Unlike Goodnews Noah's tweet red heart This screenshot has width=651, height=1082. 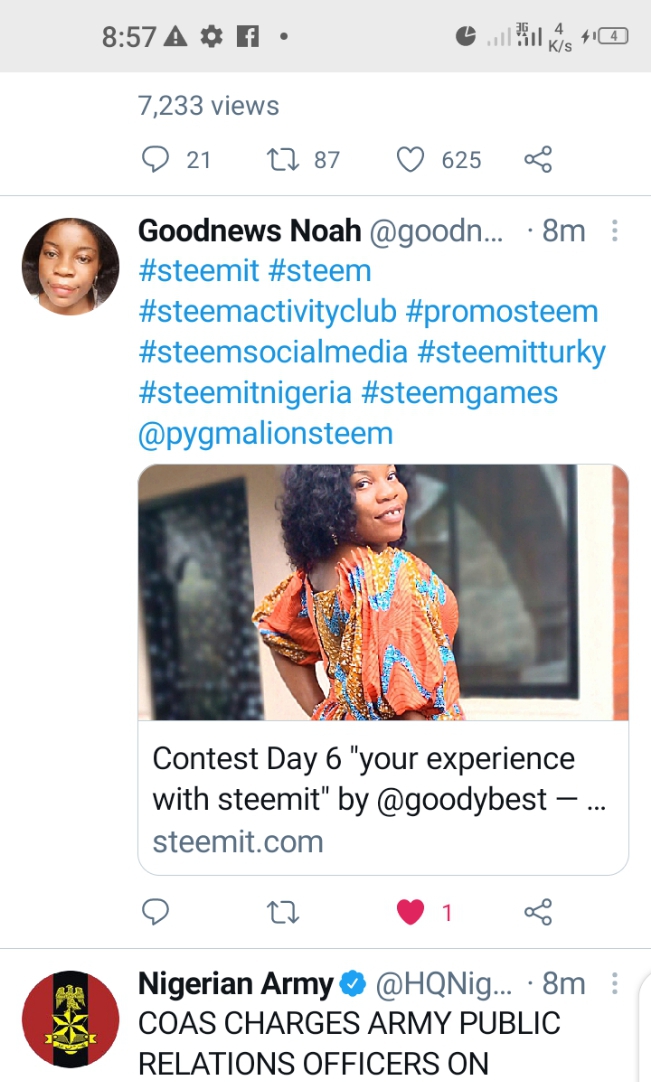(x=410, y=912)
